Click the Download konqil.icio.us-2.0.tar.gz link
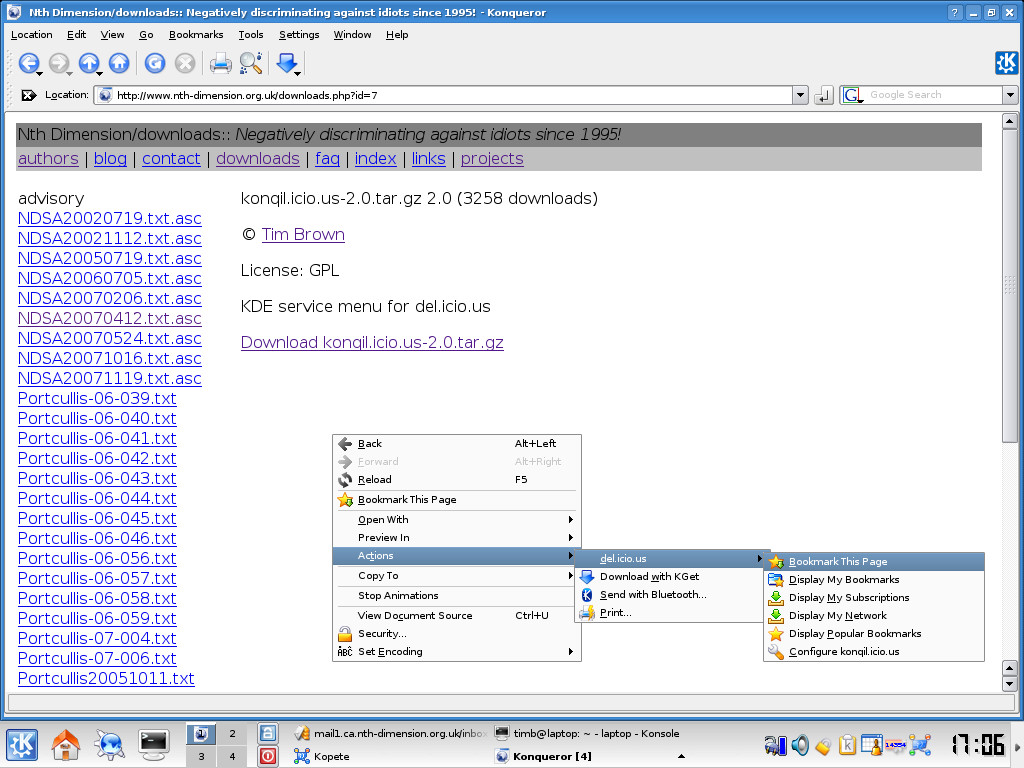Image resolution: width=1024 pixels, height=768 pixels. click(372, 343)
